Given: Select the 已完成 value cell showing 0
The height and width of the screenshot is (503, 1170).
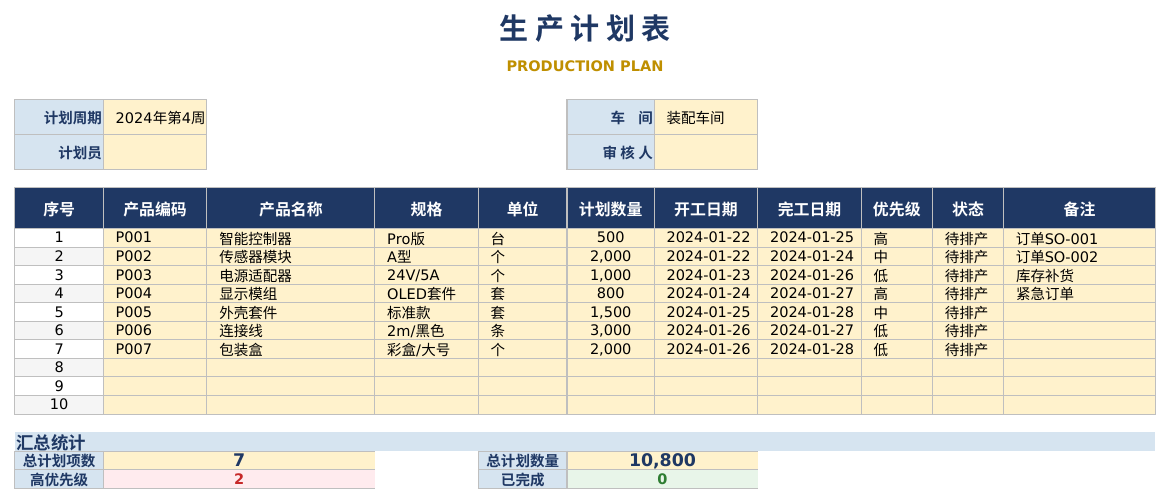Looking at the screenshot, I should (663, 479).
